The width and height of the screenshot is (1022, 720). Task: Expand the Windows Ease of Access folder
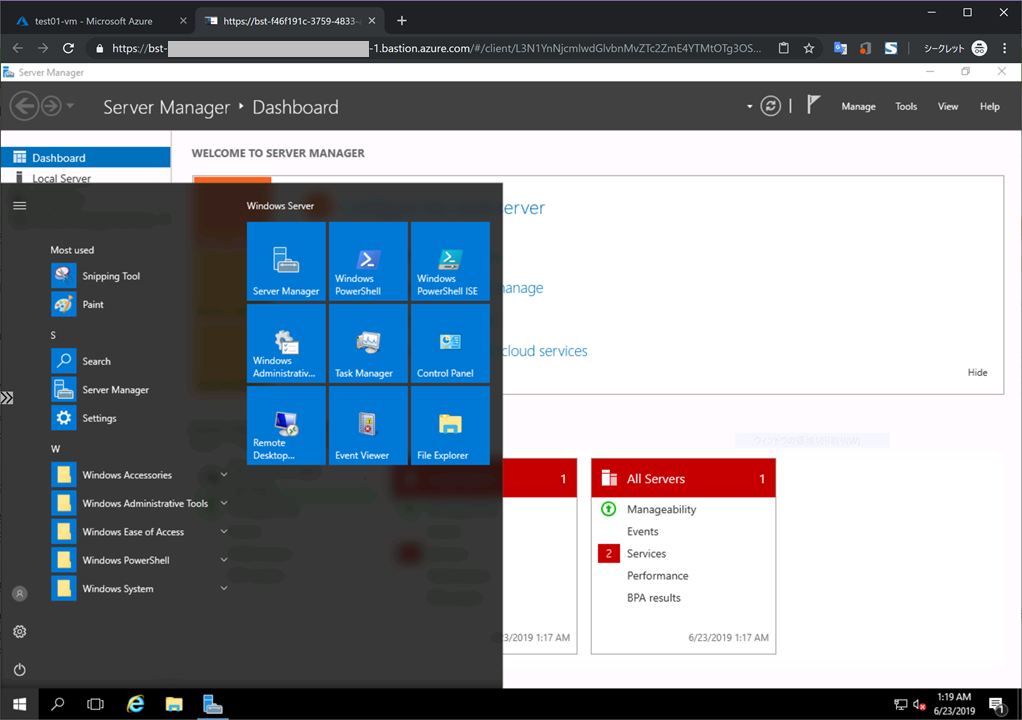[x=139, y=532]
